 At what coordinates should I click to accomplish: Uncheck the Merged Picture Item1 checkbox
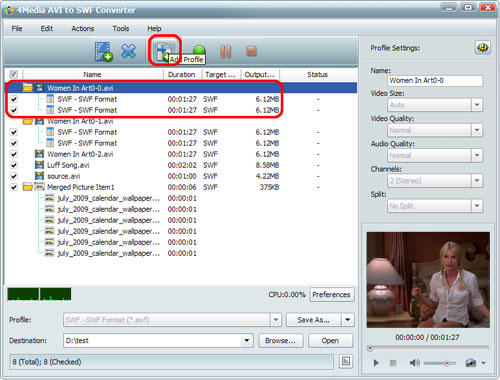[14, 187]
